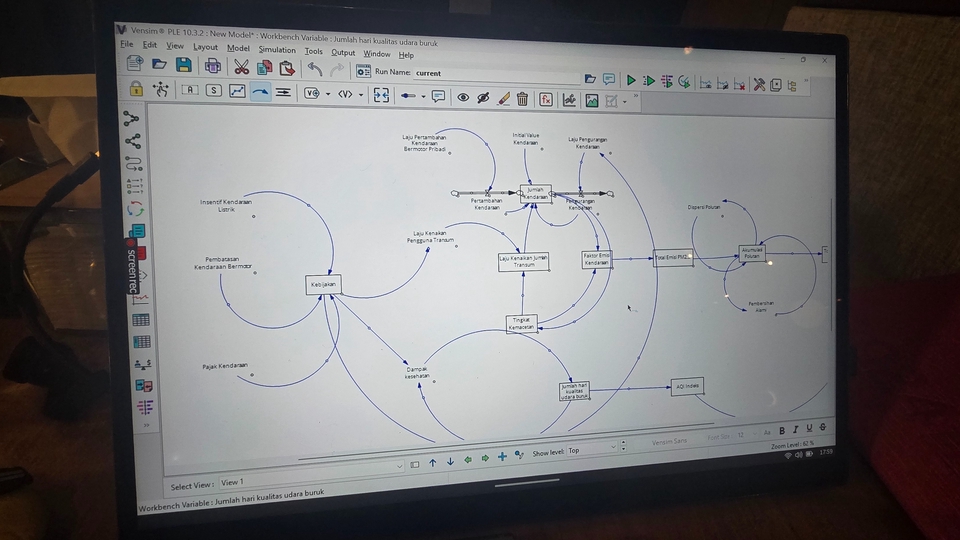Click the Cut scissors icon

click(x=241, y=67)
